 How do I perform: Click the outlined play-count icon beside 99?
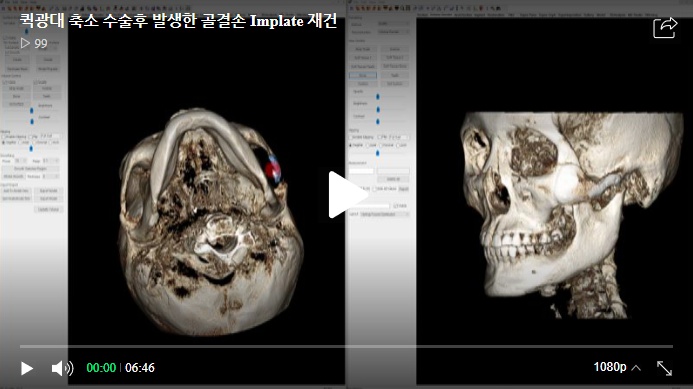pos(25,43)
